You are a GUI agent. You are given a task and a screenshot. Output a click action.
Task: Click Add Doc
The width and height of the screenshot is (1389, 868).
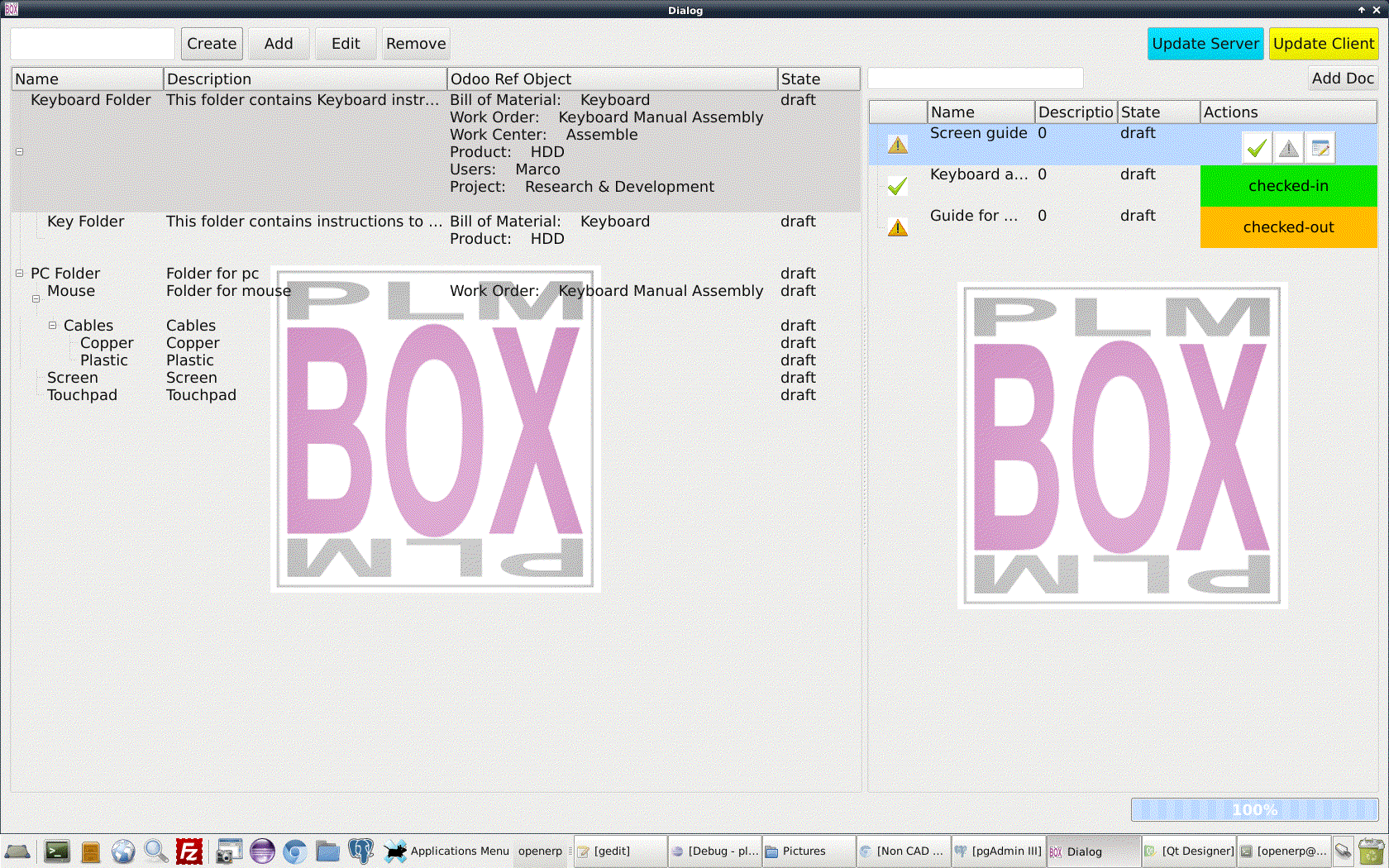coord(1342,78)
